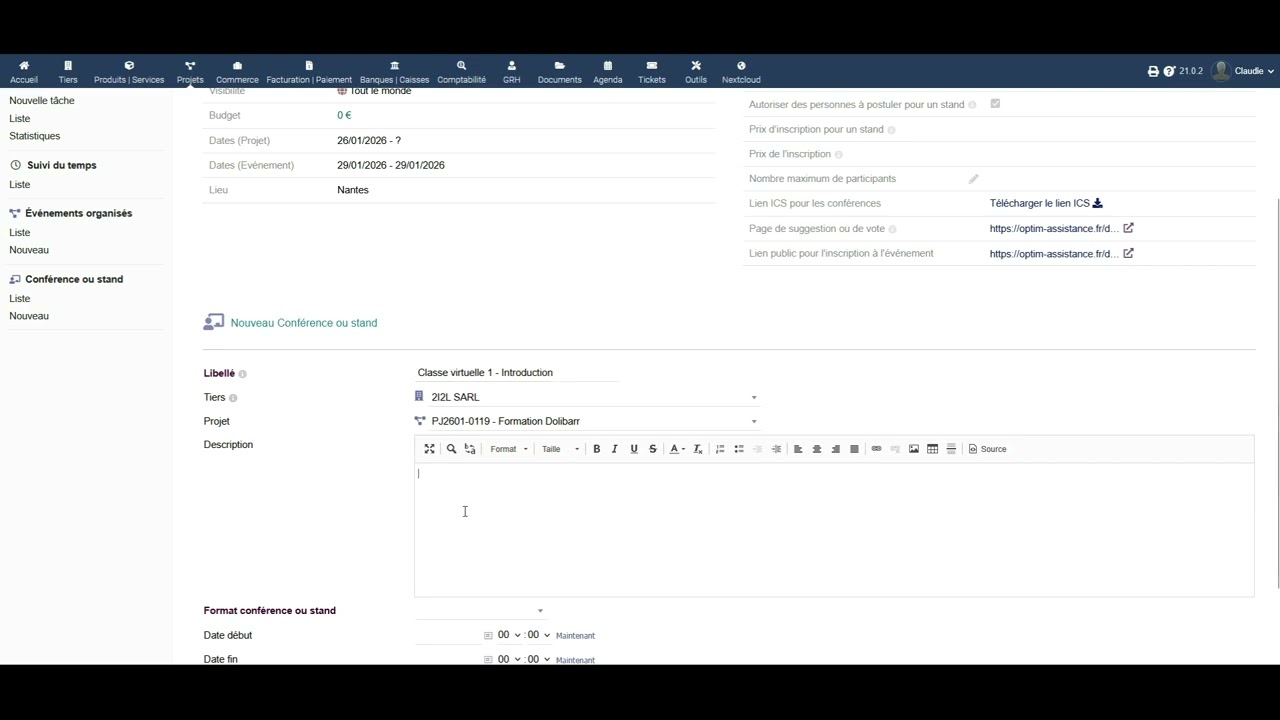Screen dimensions: 1280x720
Task: Maximize the description editor
Action: [430, 449]
